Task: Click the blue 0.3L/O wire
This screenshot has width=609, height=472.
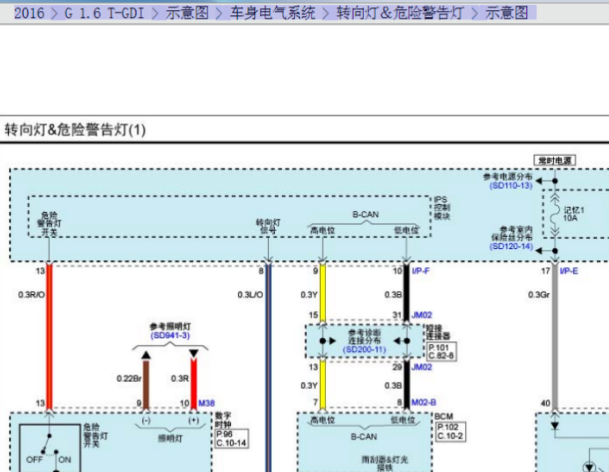Action: (x=268, y=367)
